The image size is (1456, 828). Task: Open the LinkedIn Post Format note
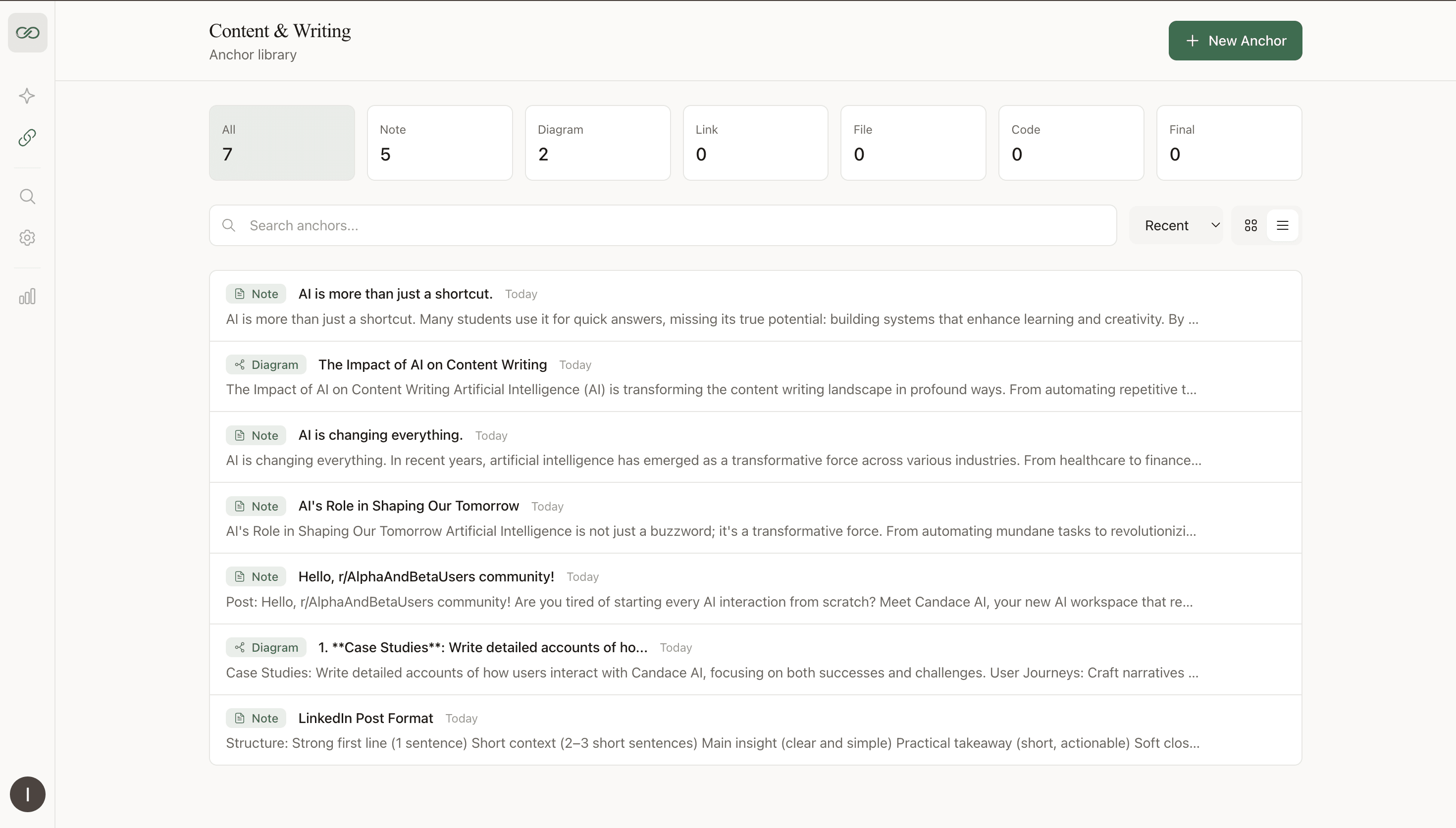(x=365, y=718)
